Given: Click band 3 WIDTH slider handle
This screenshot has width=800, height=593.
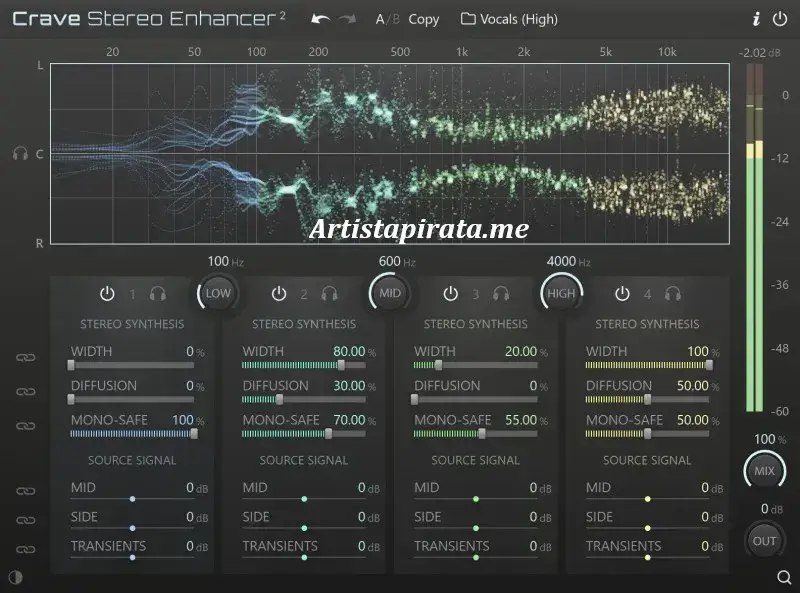Looking at the screenshot, I should click(x=438, y=365).
